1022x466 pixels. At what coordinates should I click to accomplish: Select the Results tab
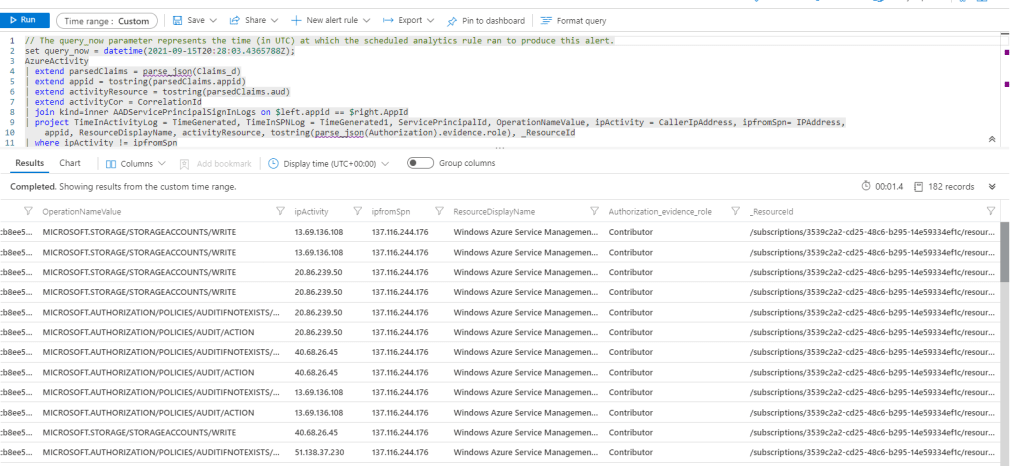[x=30, y=163]
